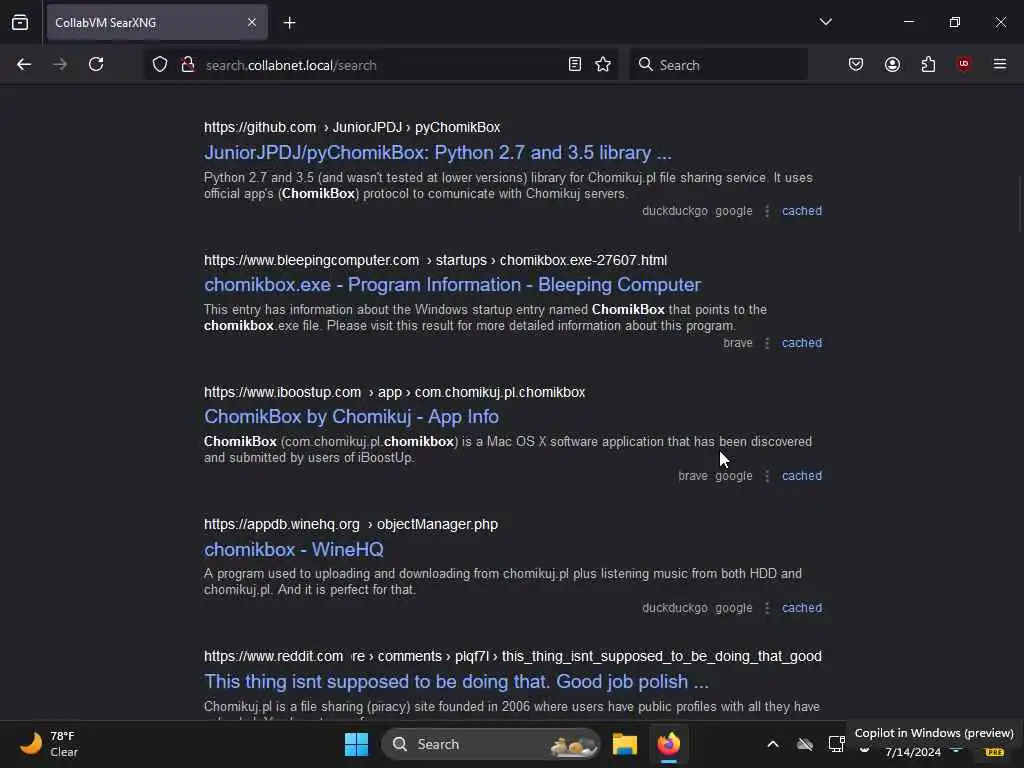Click the cloud sync tray icon

[805, 744]
